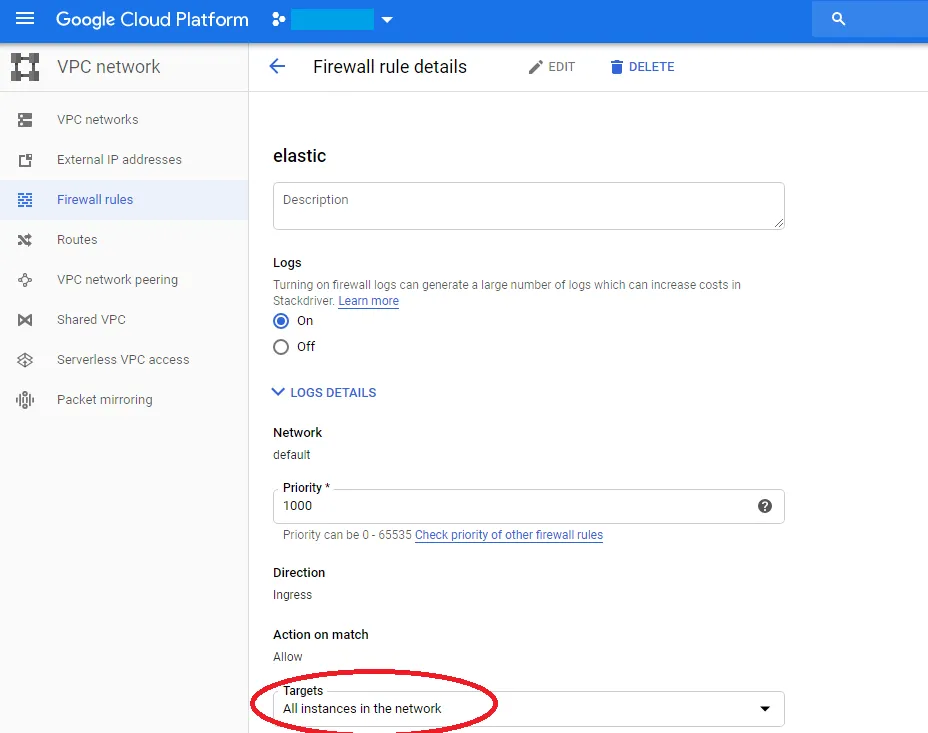Viewport: 928px width, 733px height.
Task: Select the Logs Off radio button
Action: coord(282,347)
